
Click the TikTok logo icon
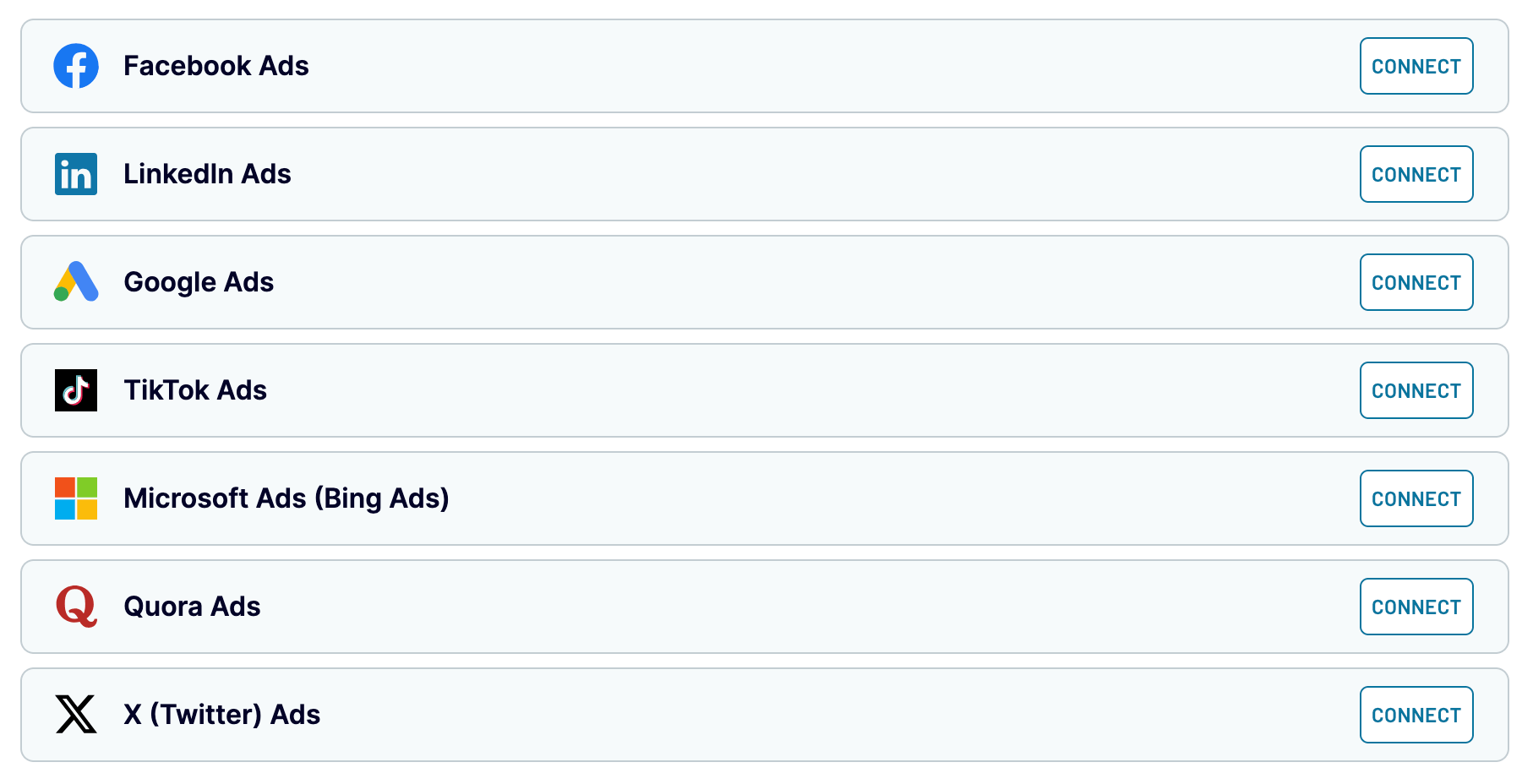pos(76,390)
